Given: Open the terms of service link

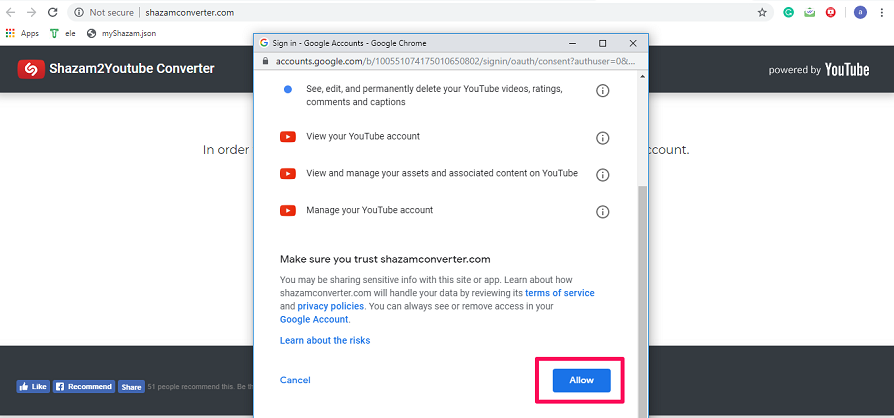Looking at the screenshot, I should click(560, 293).
